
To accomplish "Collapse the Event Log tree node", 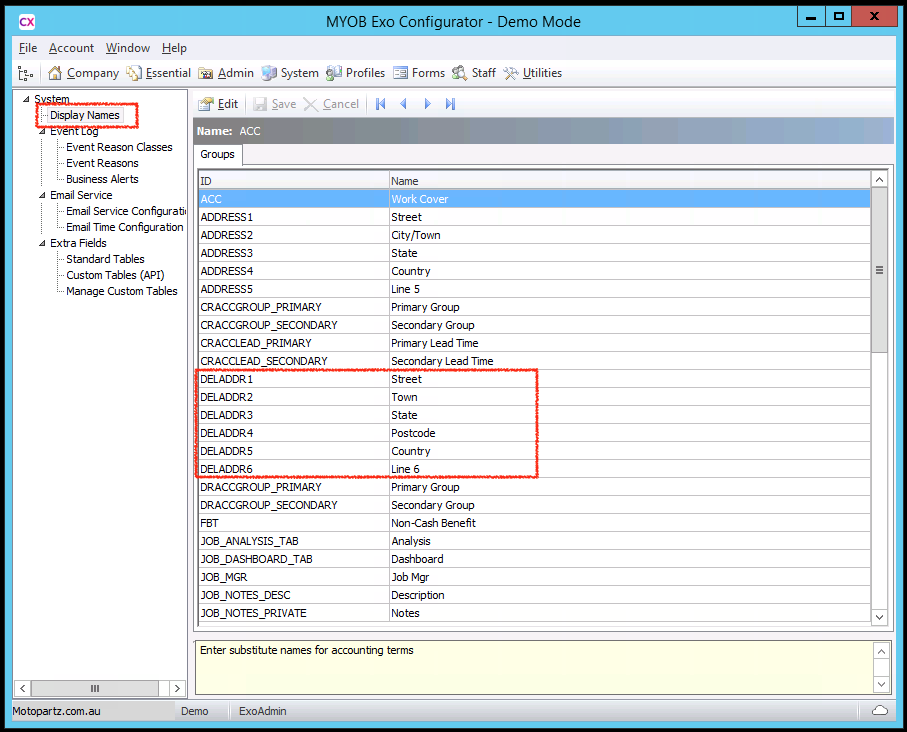I will [x=42, y=131].
